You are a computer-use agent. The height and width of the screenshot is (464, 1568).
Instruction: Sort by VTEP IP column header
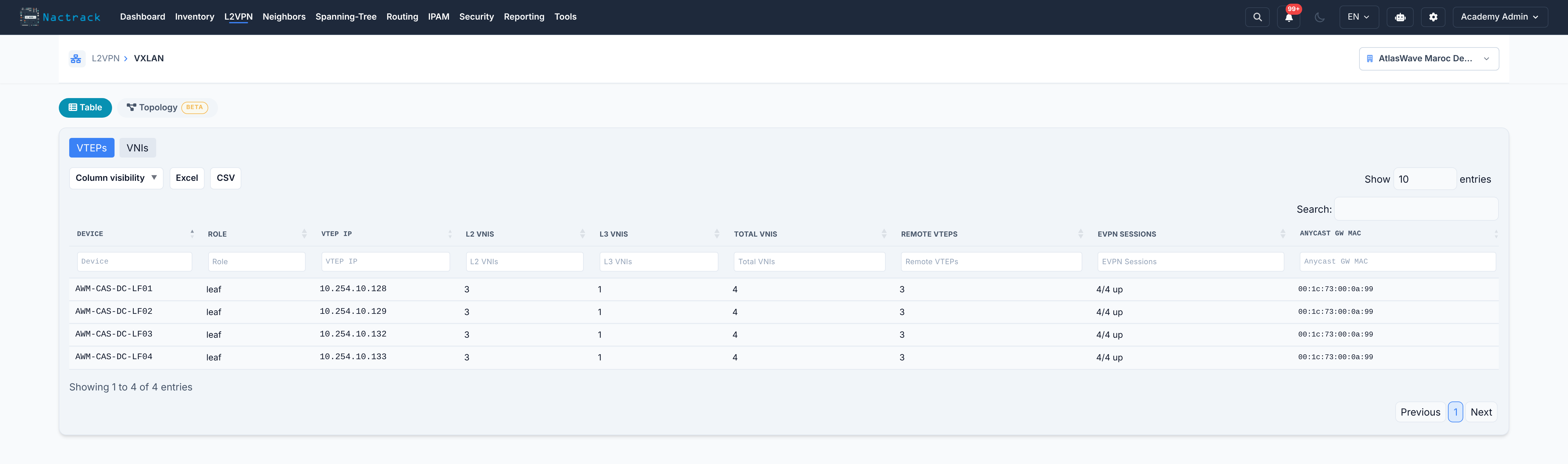386,234
